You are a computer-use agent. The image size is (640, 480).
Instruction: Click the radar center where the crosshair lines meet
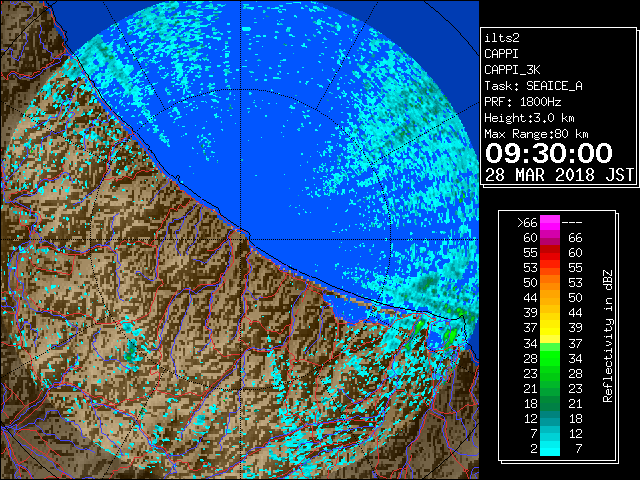tap(241, 239)
